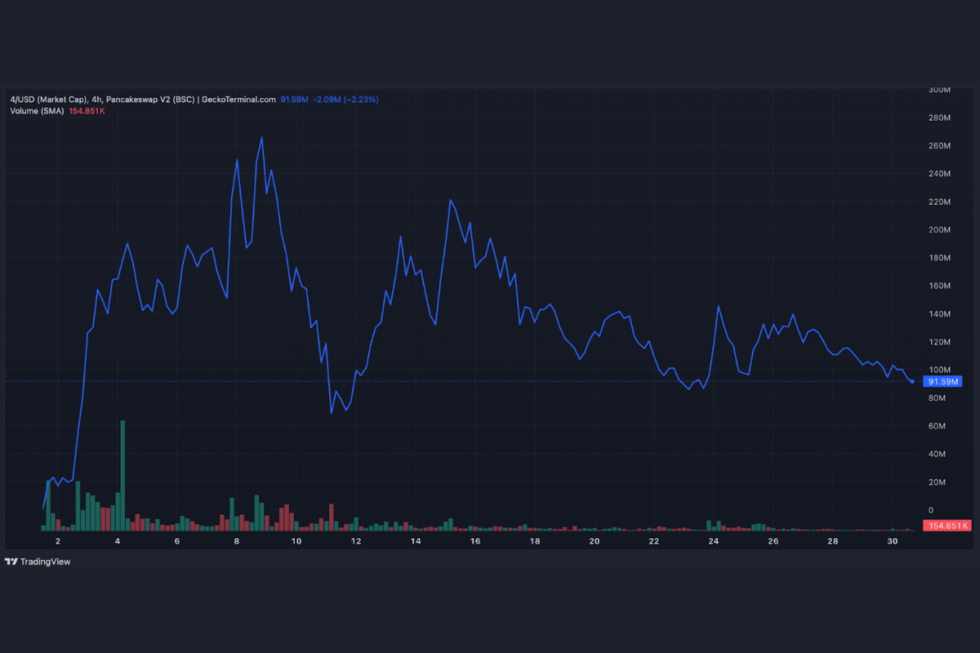Open the 4h timeframe selector

pos(95,100)
